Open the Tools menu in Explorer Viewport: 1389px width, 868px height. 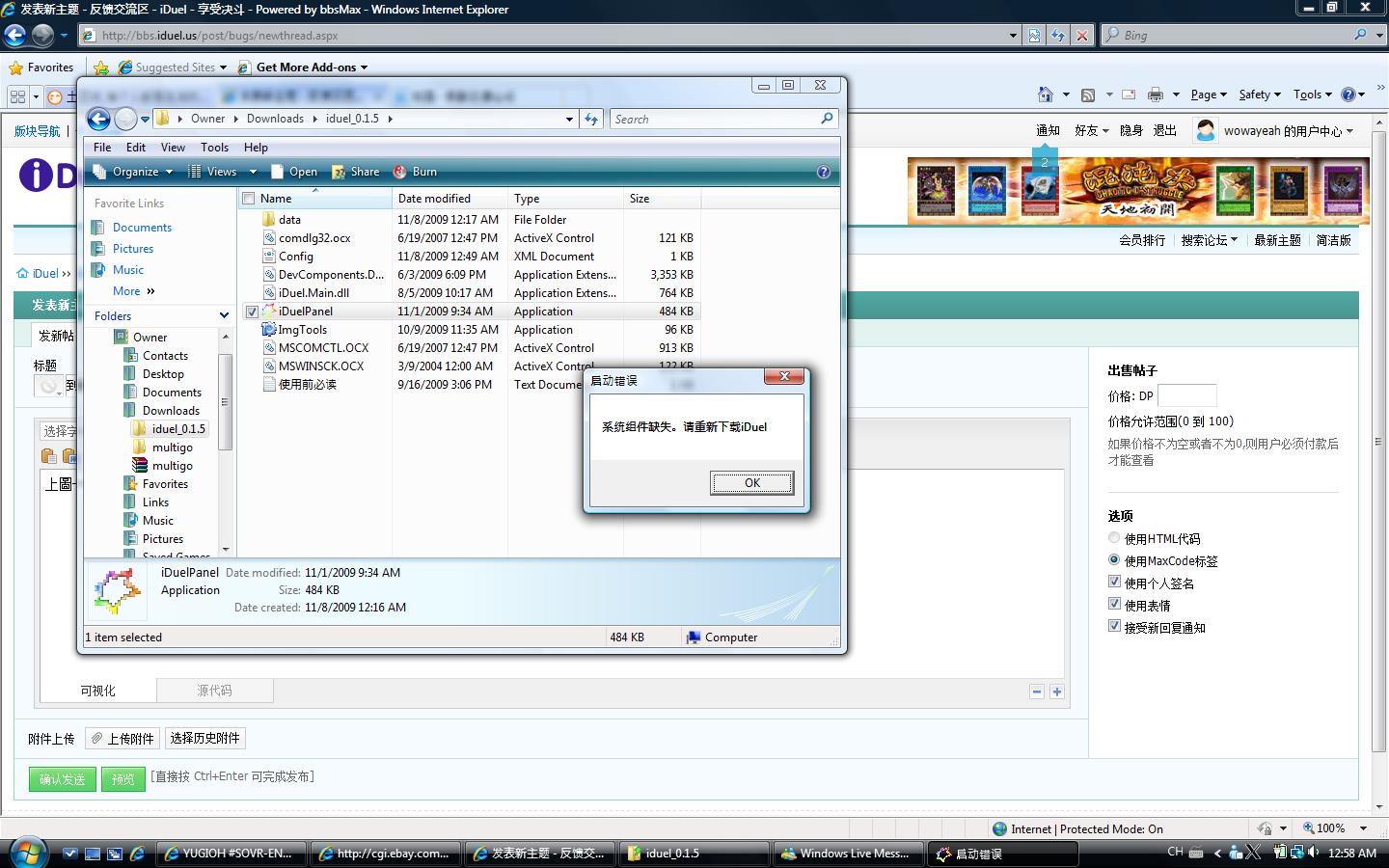click(214, 147)
